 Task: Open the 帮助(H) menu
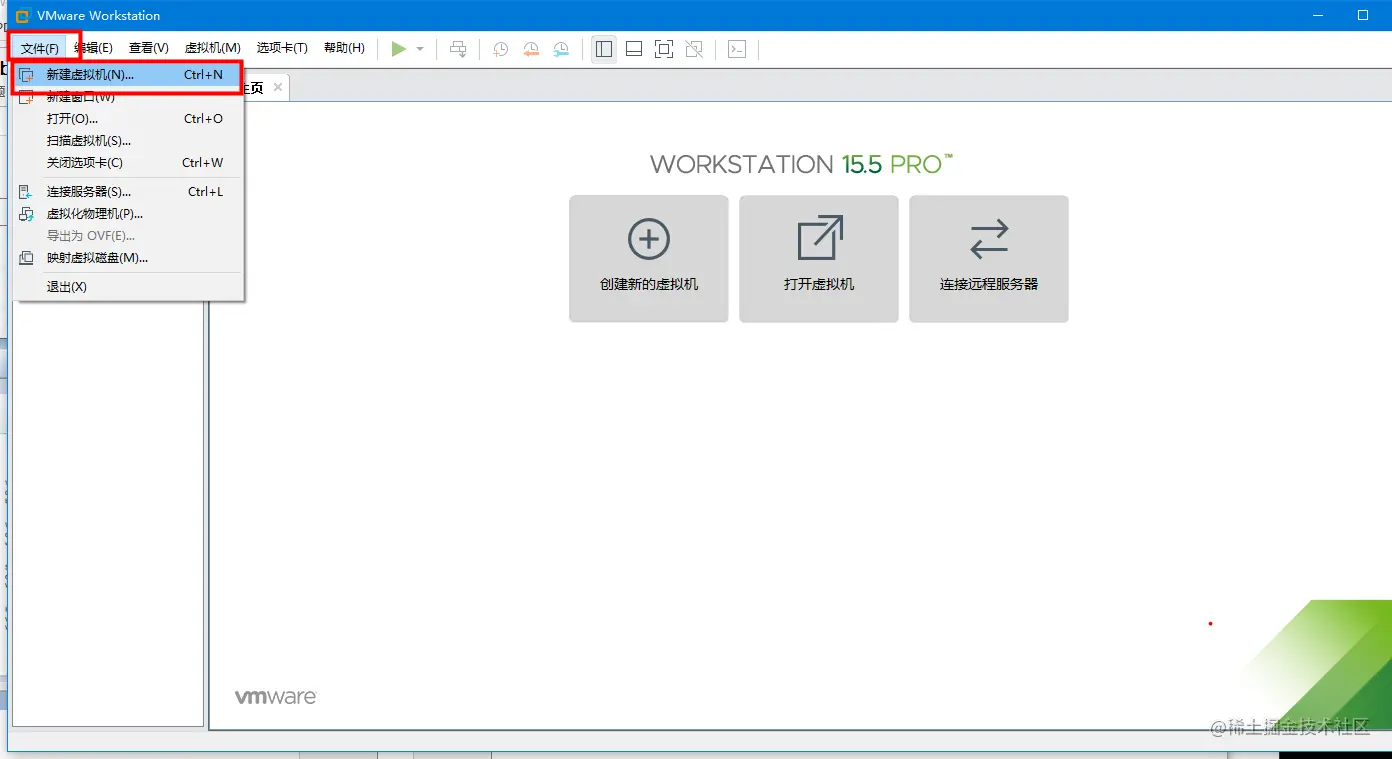[x=344, y=48]
